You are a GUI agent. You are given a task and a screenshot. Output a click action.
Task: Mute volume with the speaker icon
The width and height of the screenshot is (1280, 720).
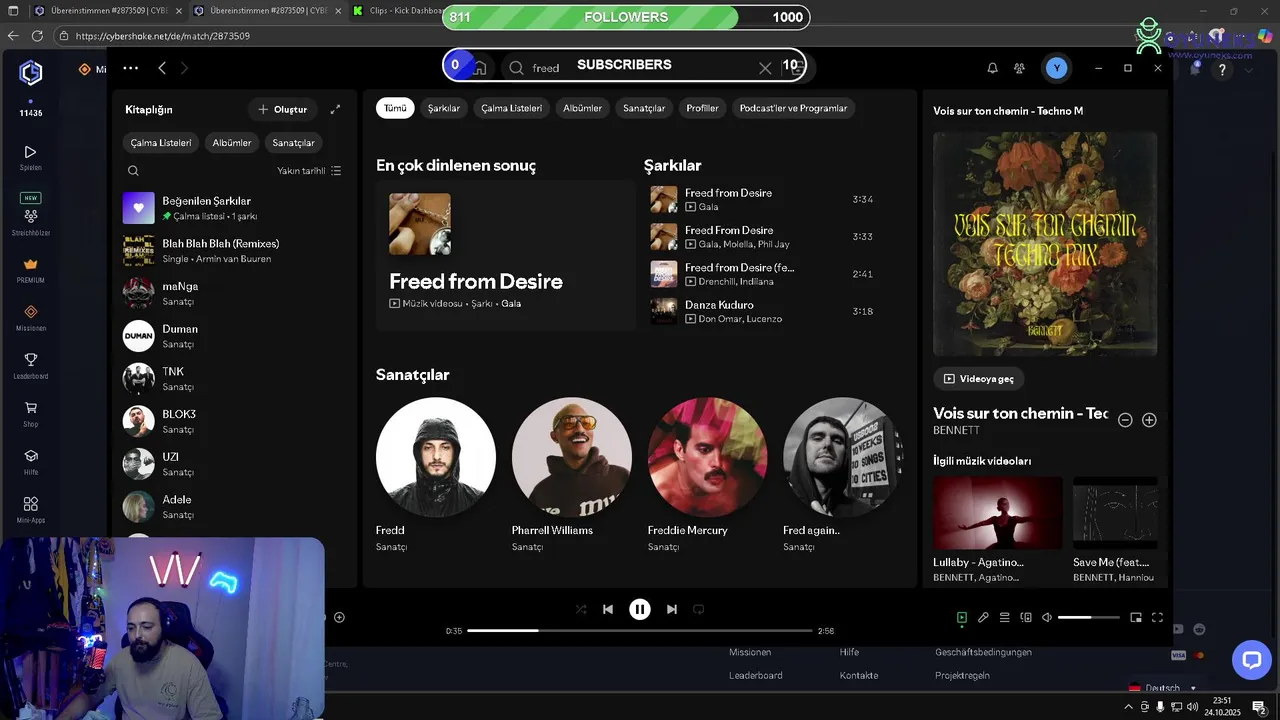point(1047,618)
